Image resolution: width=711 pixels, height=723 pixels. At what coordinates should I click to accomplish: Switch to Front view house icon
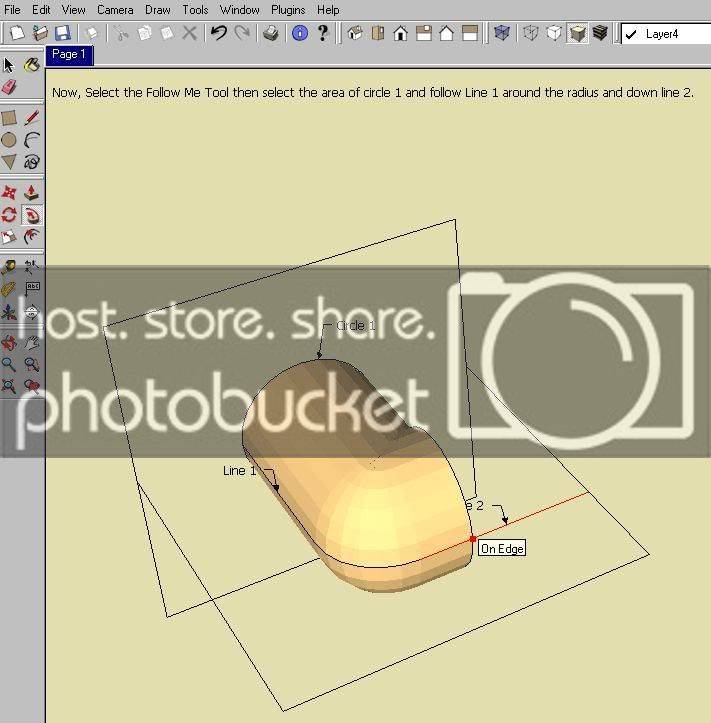coord(401,33)
